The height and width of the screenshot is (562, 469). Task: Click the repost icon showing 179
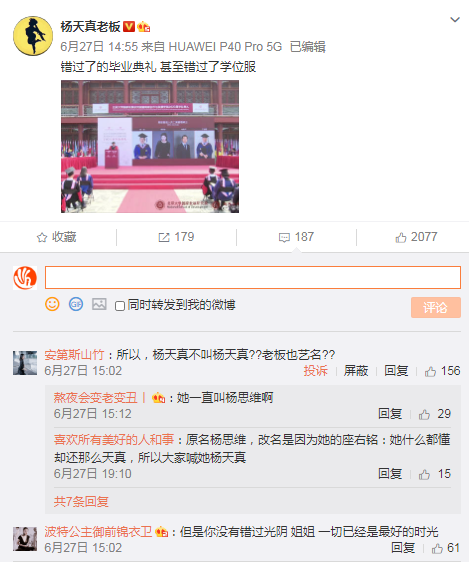[x=164, y=237]
